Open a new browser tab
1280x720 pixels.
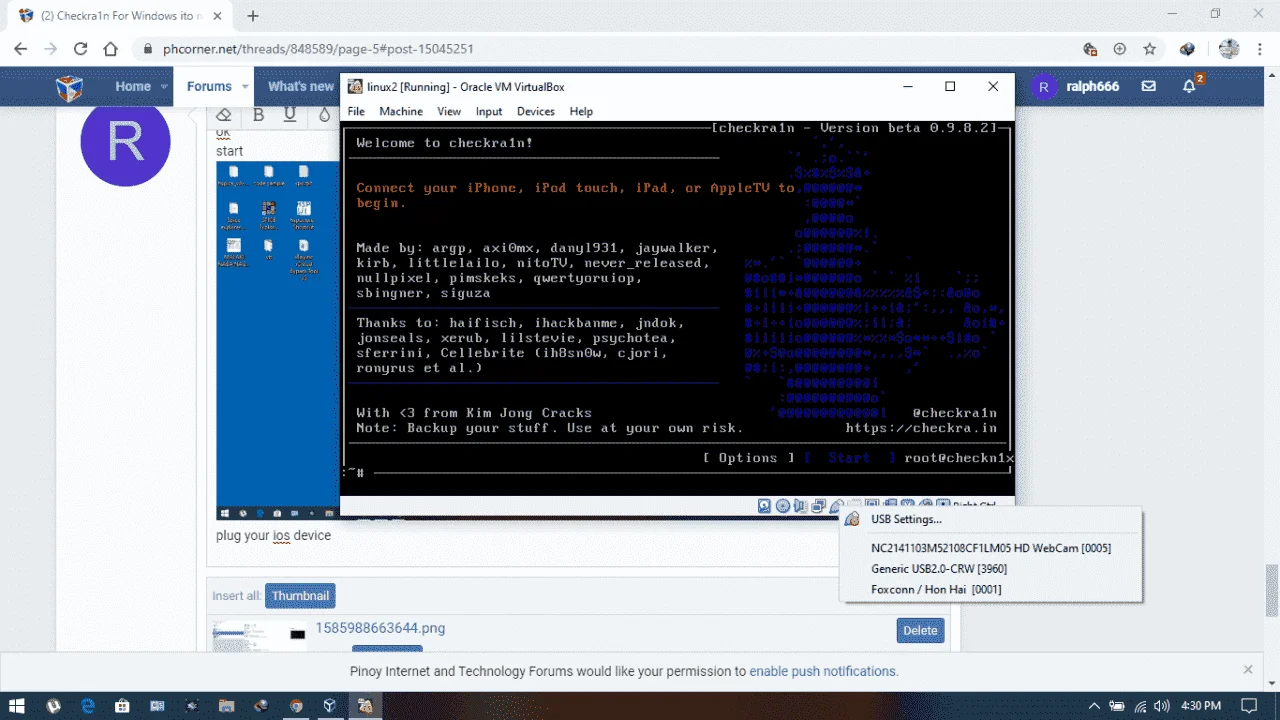253,16
